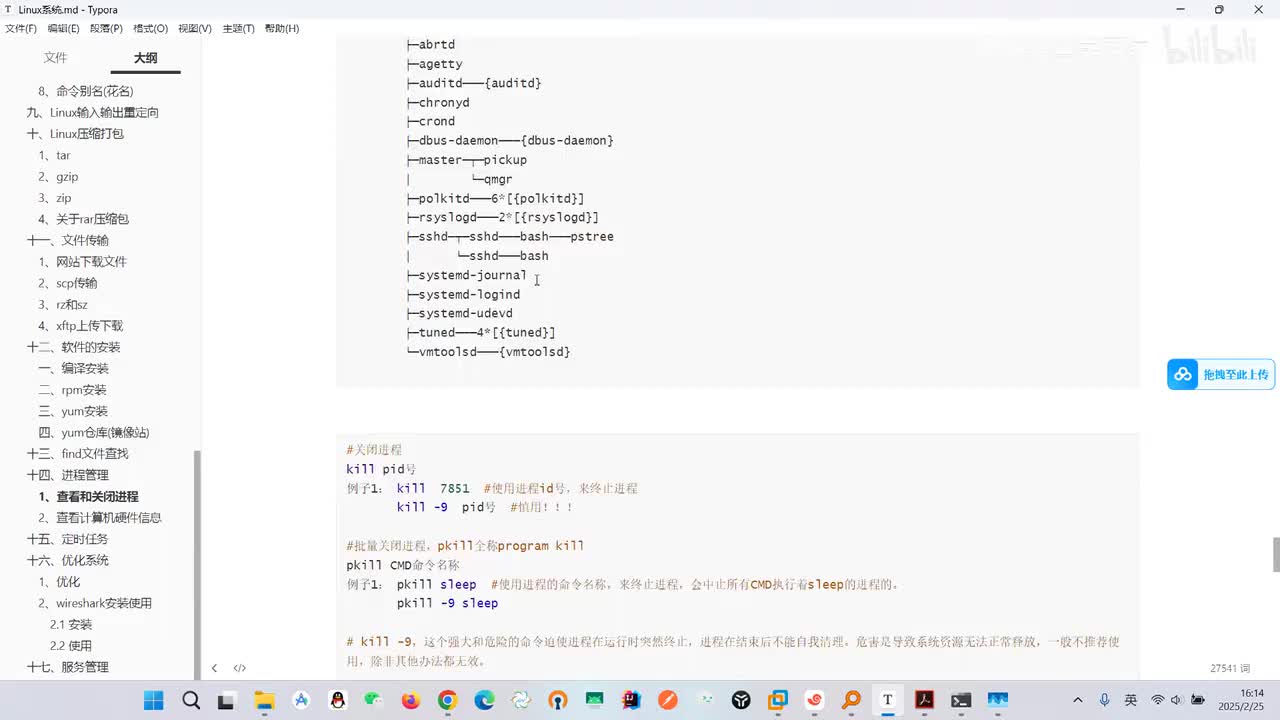
Task: Click the battery icon in the system tray
Action: tap(1197, 700)
